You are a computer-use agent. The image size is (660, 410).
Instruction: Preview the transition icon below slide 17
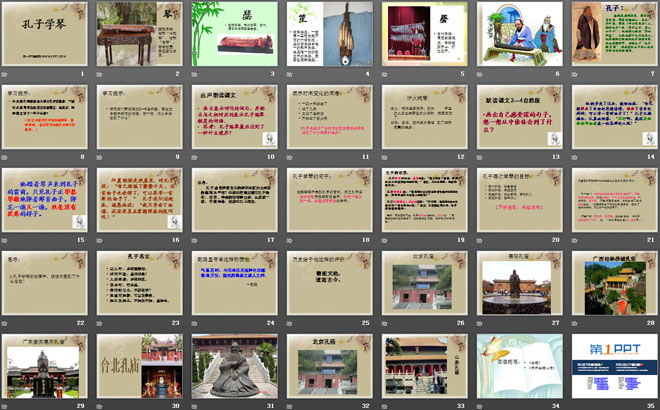point(195,240)
